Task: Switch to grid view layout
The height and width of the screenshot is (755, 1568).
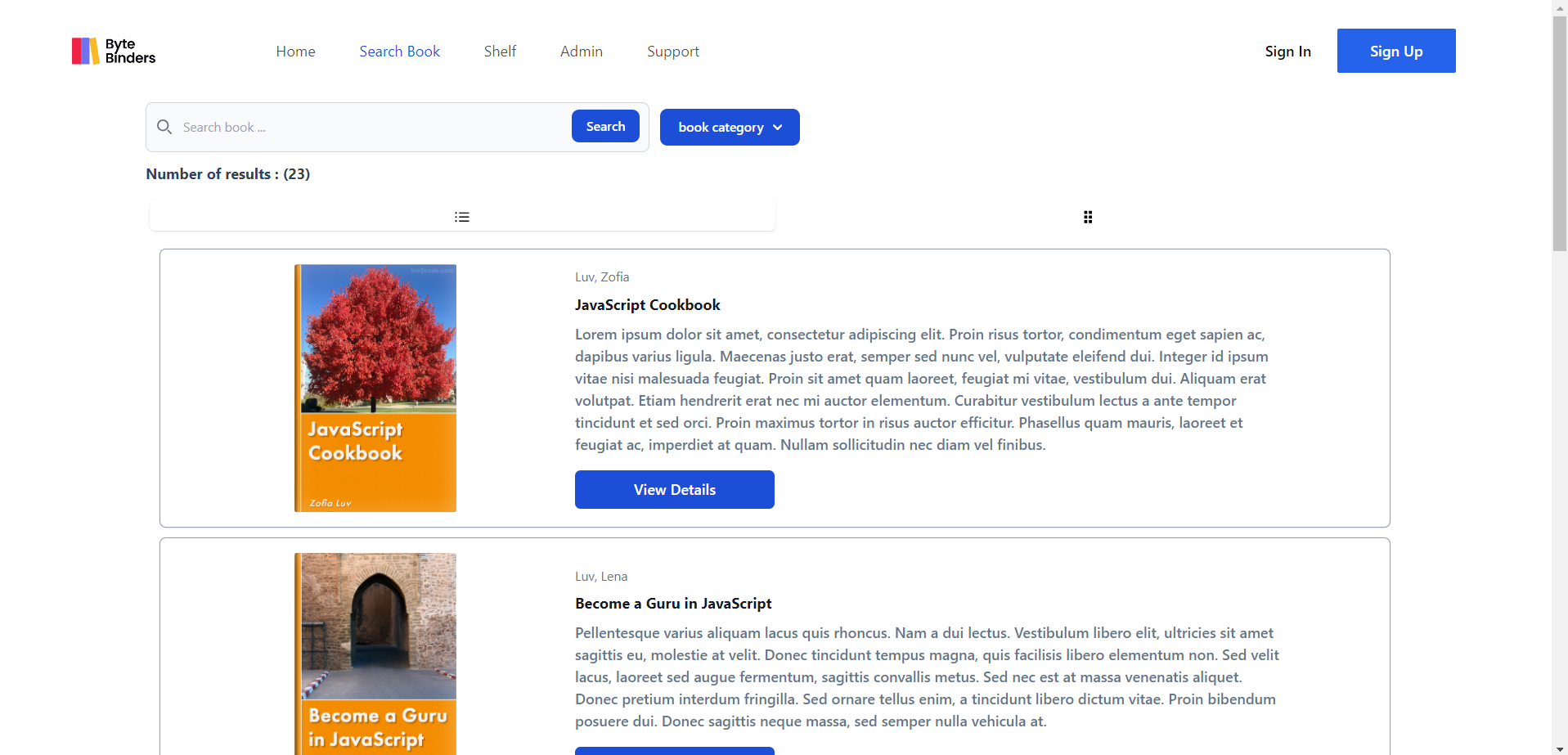Action: 1088,217
